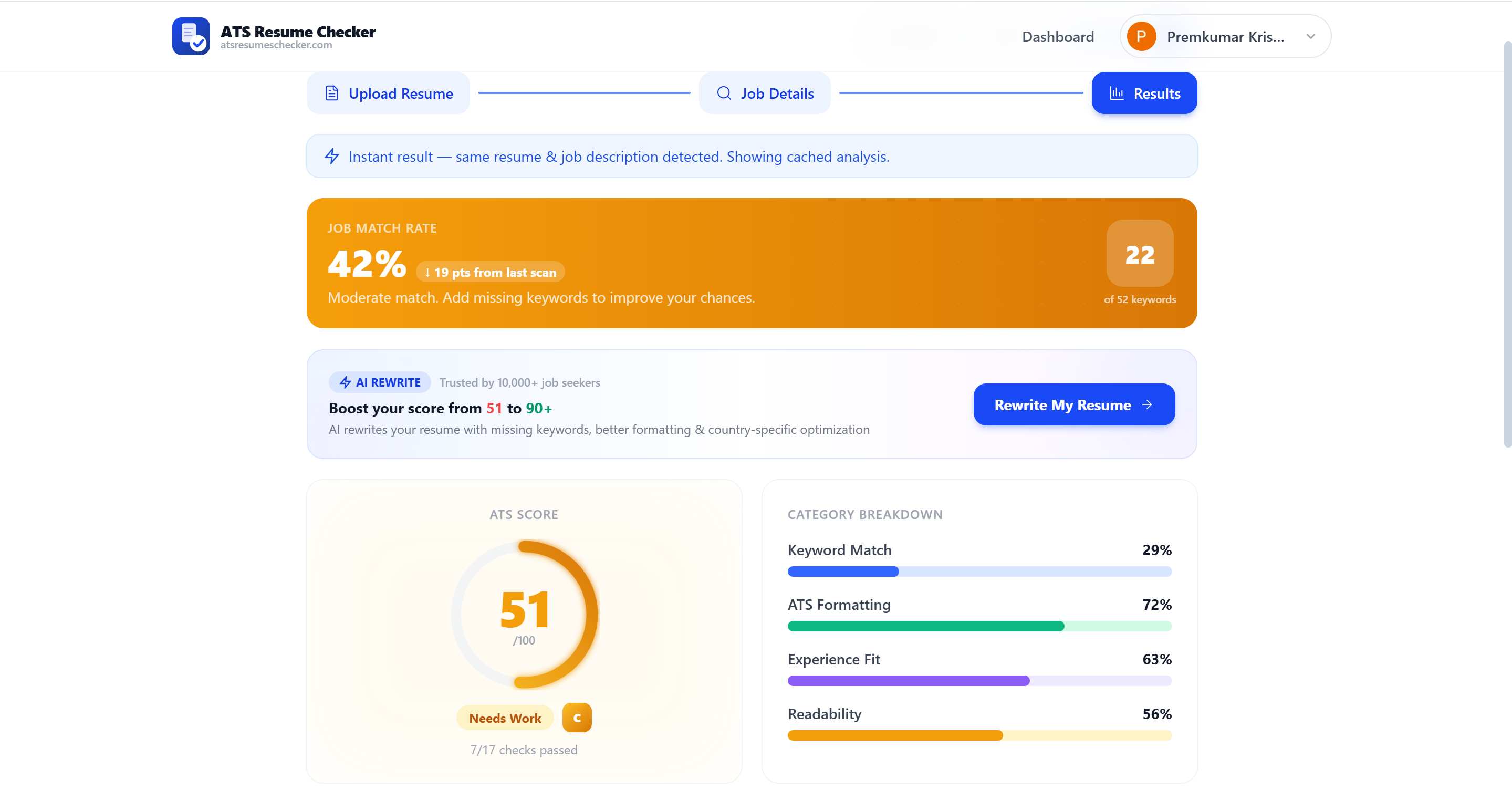Click the C grade badge
This screenshot has height=800, width=1512.
coord(577,717)
